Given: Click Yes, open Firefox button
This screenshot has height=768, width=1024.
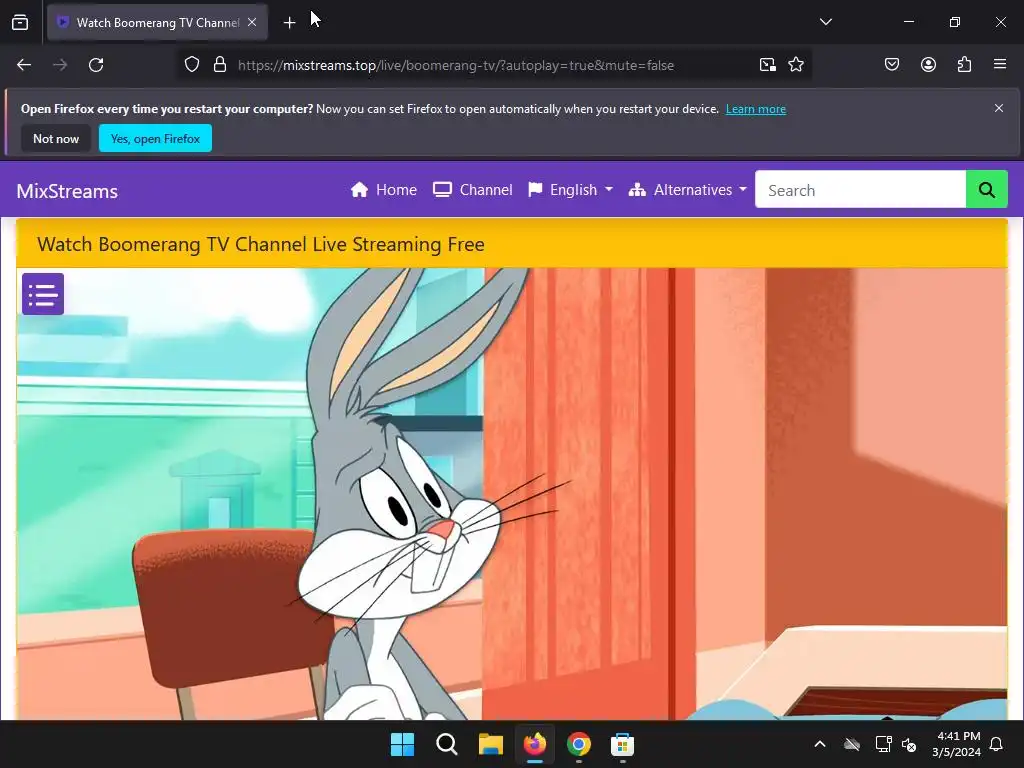Looking at the screenshot, I should [155, 138].
